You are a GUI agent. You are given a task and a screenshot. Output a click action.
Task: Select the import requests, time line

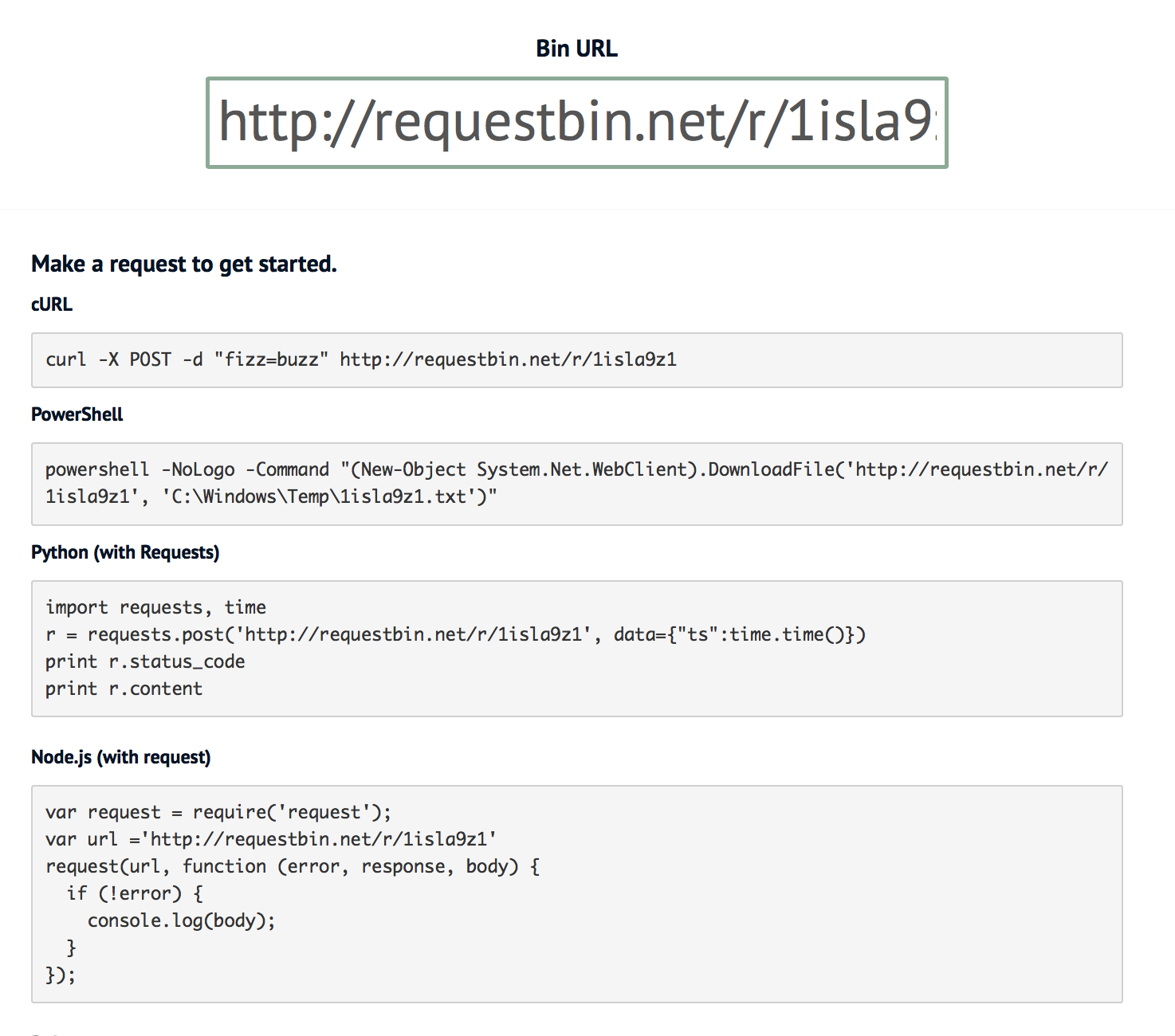155,606
